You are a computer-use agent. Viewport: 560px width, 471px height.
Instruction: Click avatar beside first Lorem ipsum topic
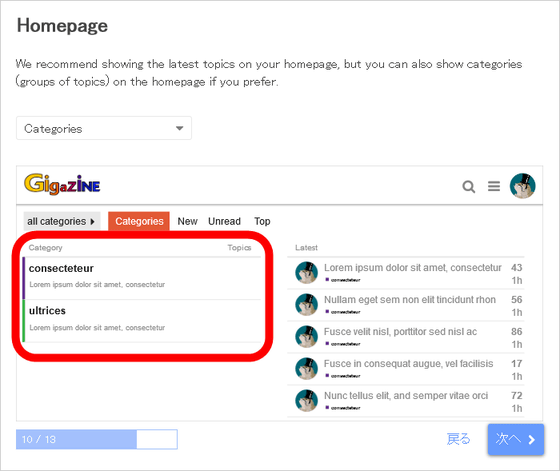click(306, 272)
